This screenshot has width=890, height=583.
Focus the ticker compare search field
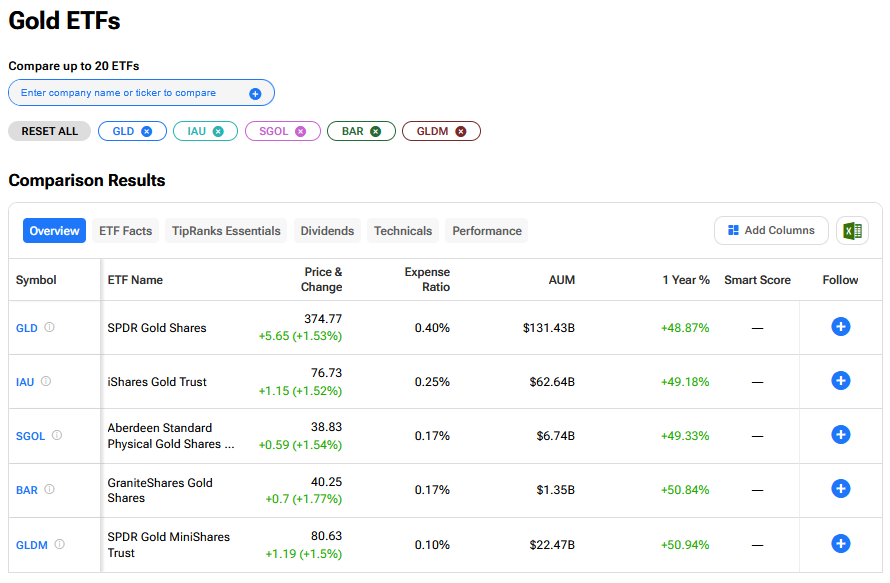pyautogui.click(x=130, y=93)
